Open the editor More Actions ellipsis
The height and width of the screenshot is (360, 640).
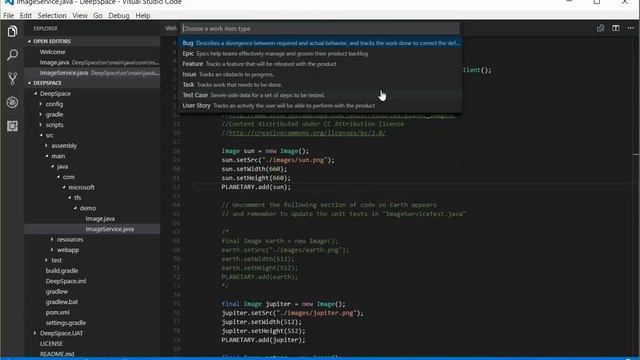pos(631,28)
